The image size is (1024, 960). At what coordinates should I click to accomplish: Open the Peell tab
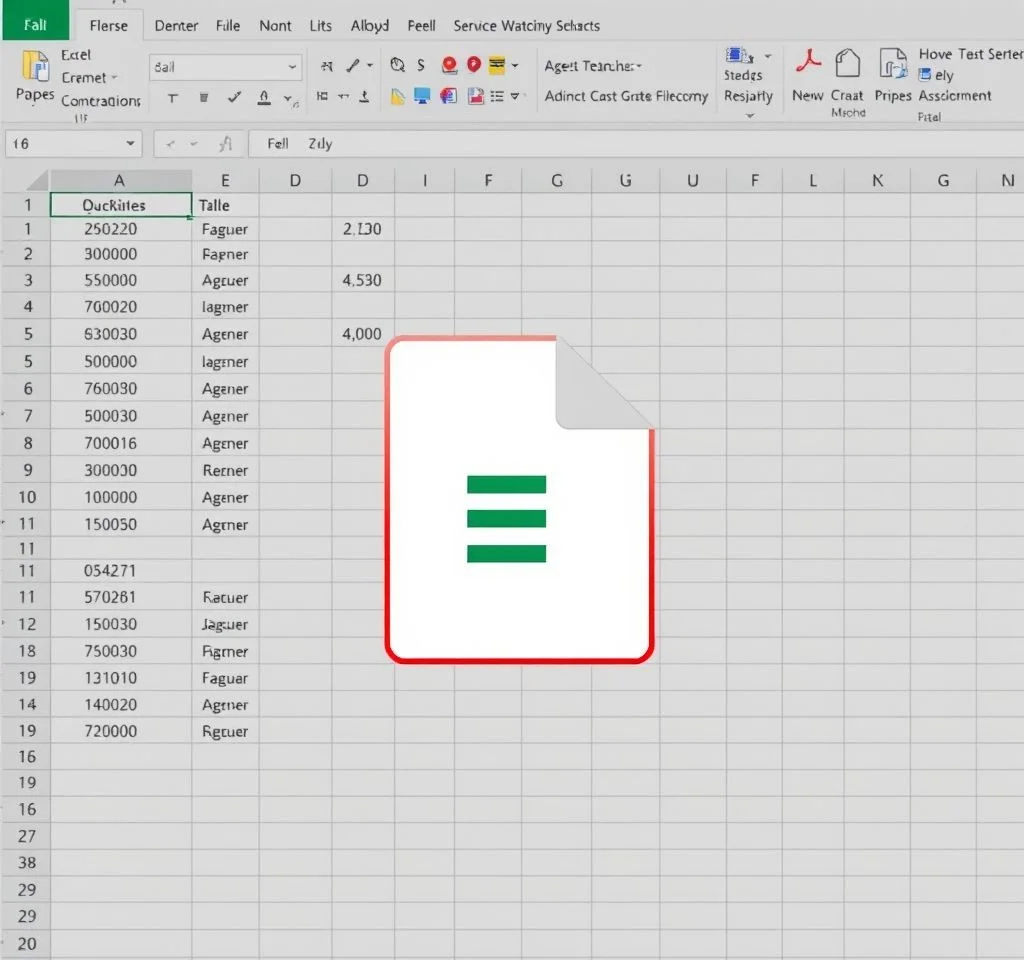(x=421, y=25)
